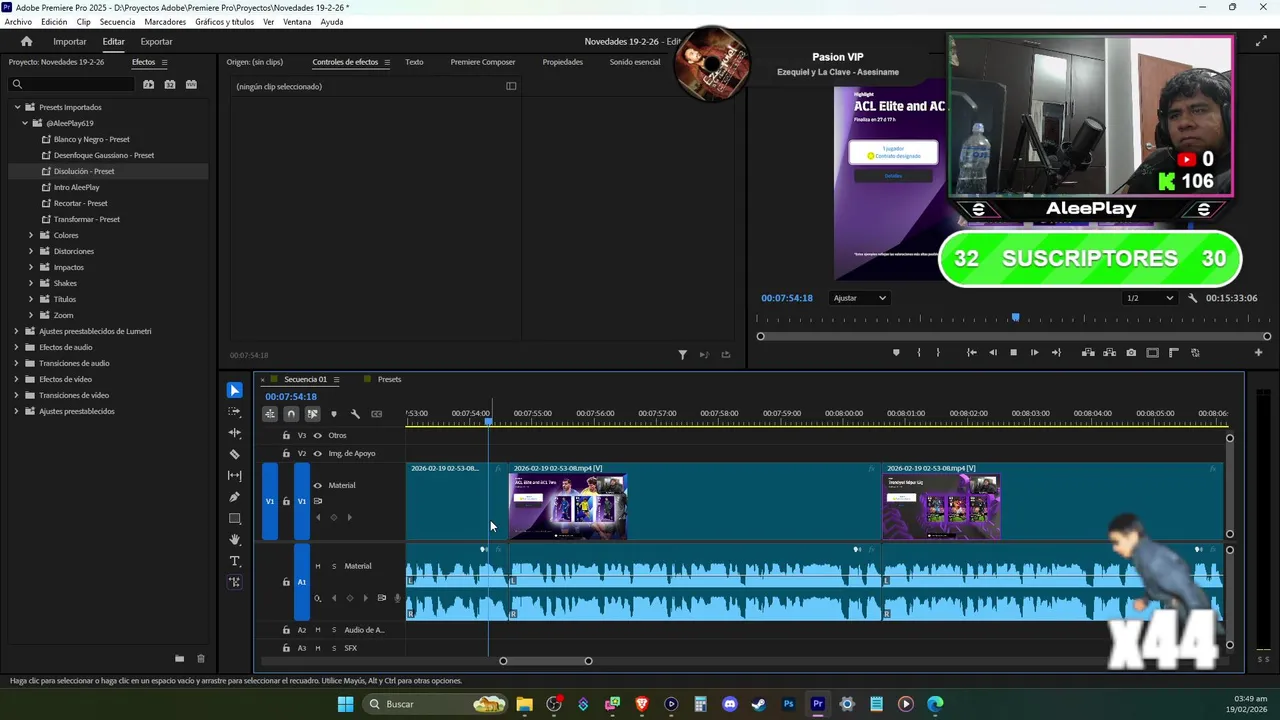
Task: Add marker using timeline marker icon
Action: pyautogui.click(x=333, y=414)
